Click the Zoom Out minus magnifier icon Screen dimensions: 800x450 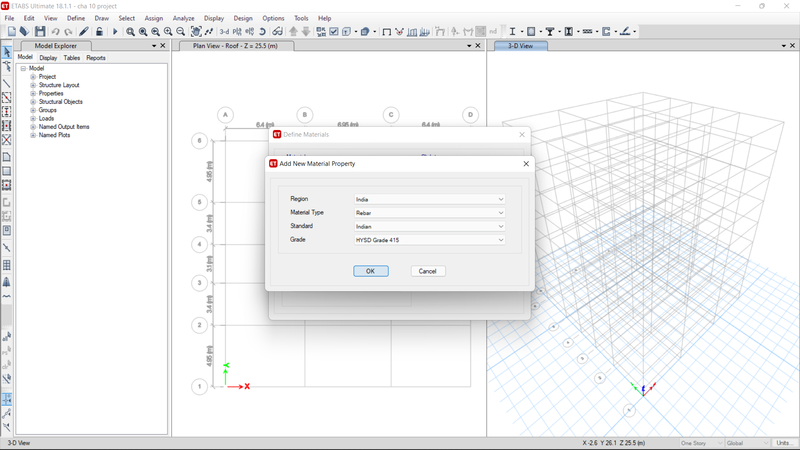[180, 32]
